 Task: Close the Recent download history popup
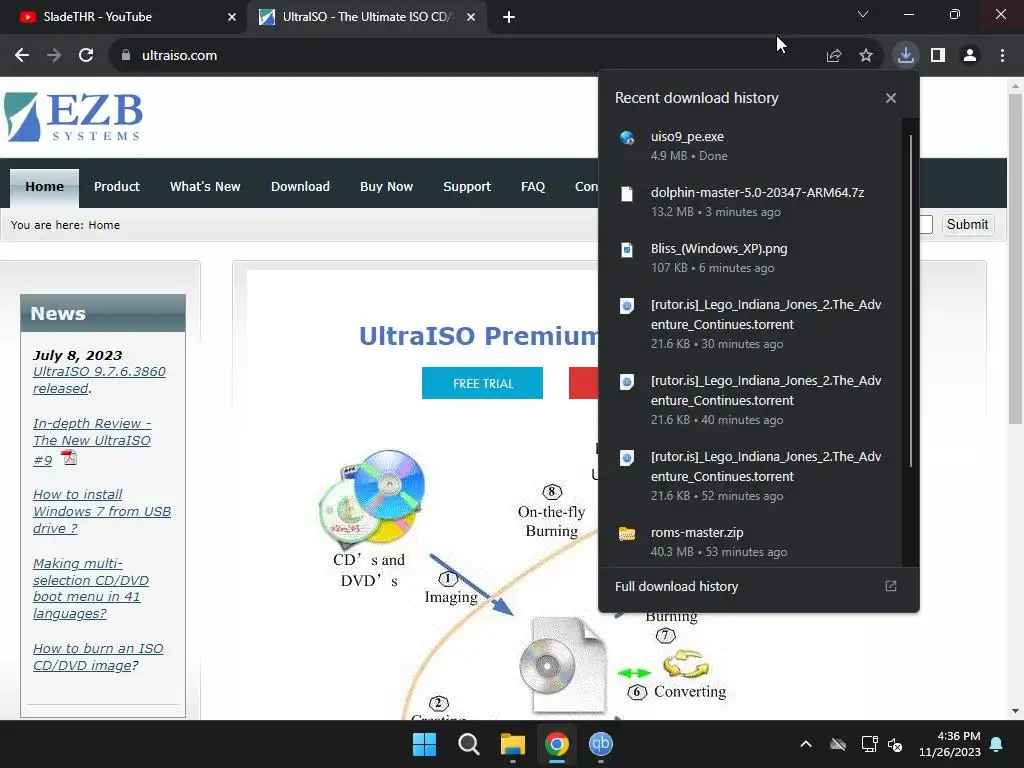(891, 98)
